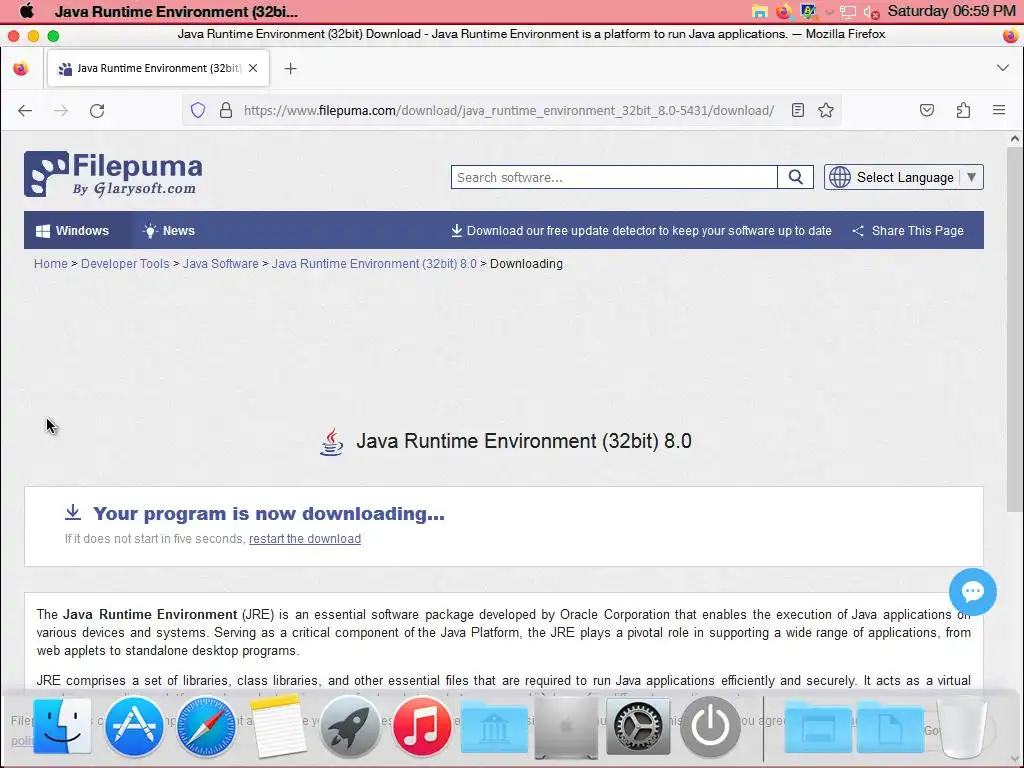Go to Home breadcrumb
Viewport: 1024px width, 768px height.
(50, 264)
